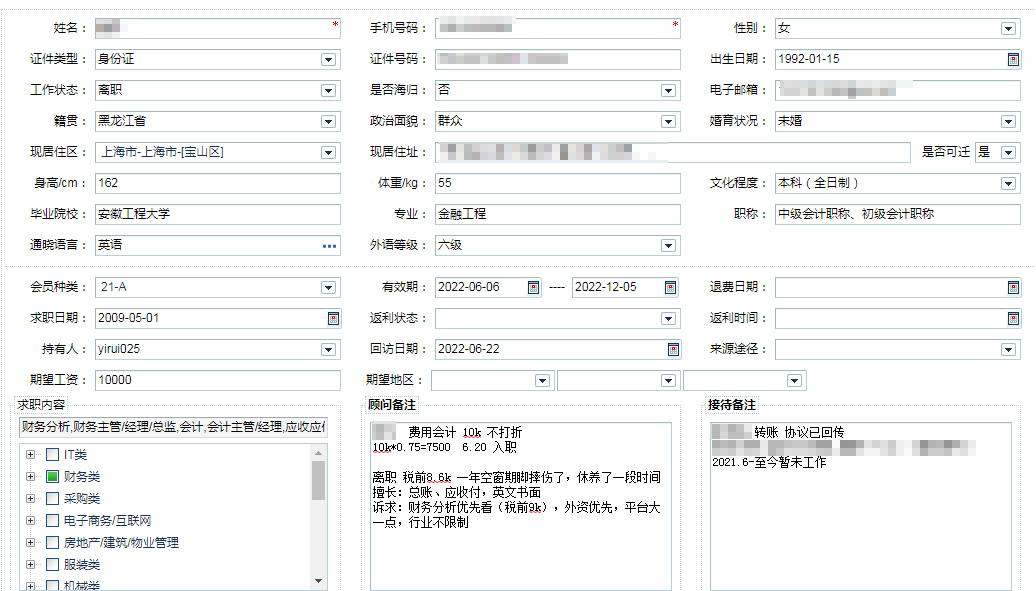Open the third 期望地区 dropdown

(x=794, y=381)
